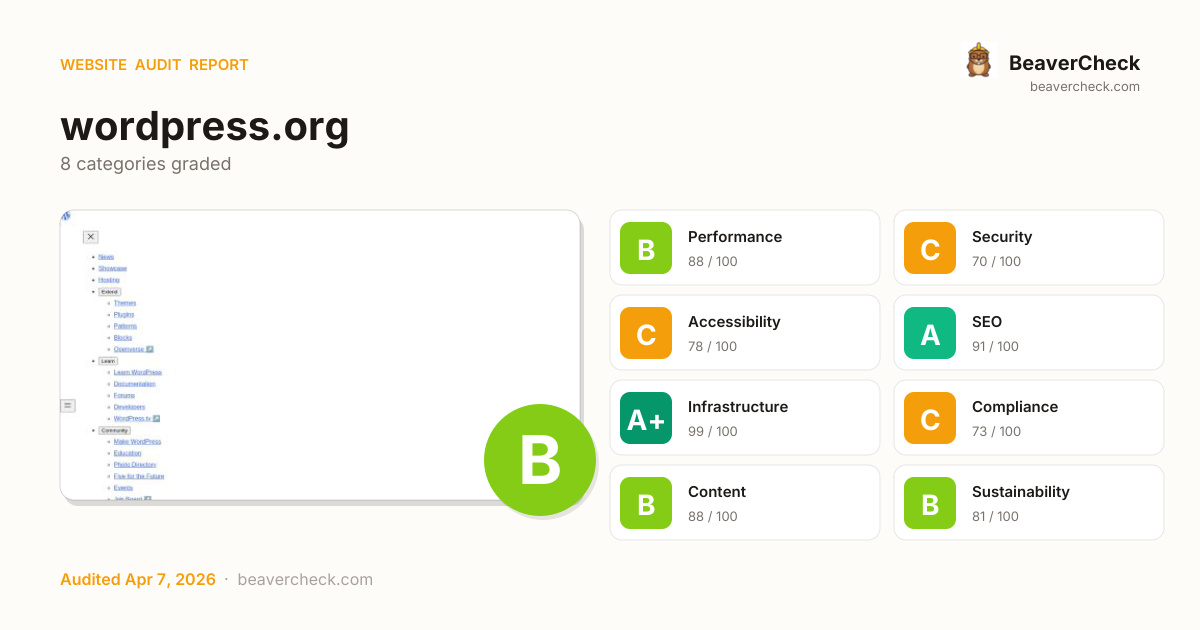
Task: Click the Performance grade B badge
Action: pyautogui.click(x=646, y=248)
